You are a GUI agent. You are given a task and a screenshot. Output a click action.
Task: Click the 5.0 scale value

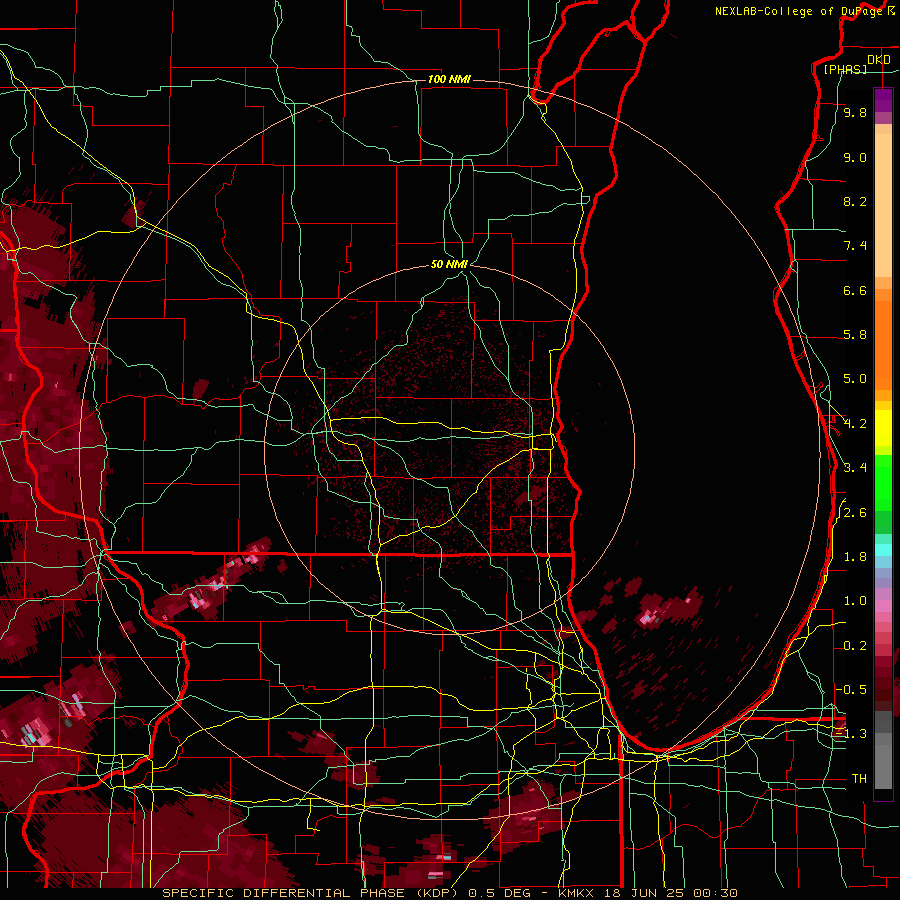[855, 379]
